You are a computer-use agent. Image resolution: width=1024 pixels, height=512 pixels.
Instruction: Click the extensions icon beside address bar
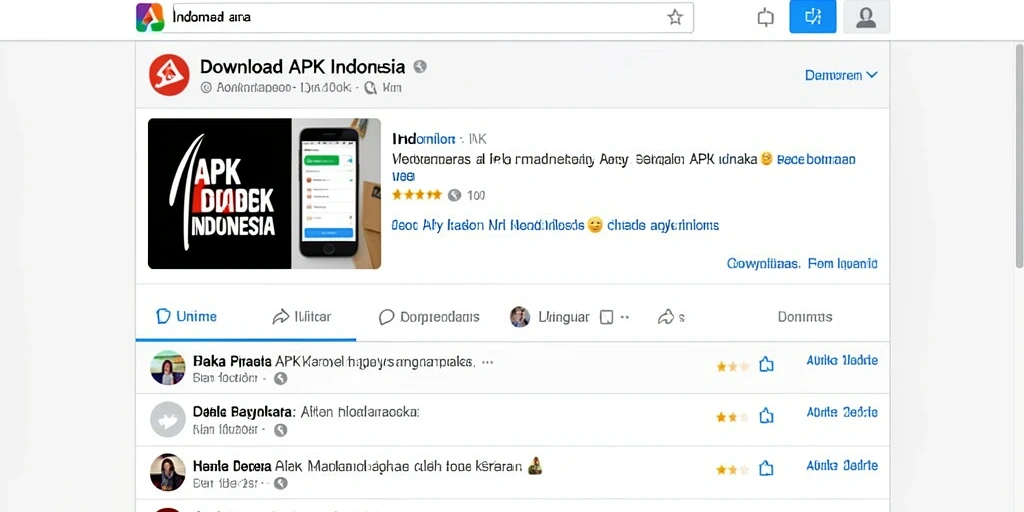(765, 18)
